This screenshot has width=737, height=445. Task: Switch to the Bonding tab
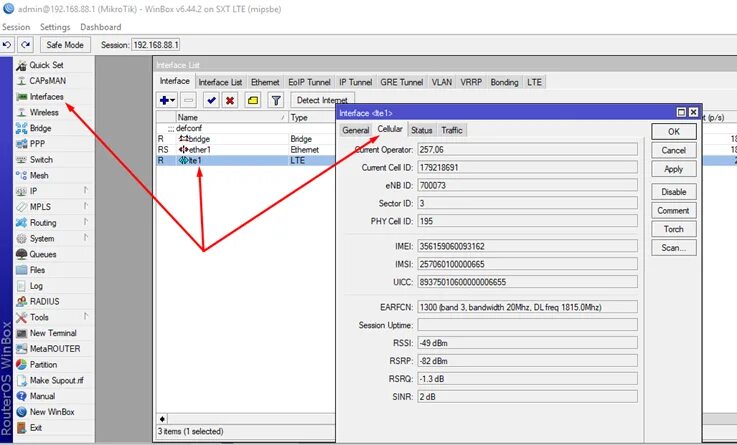[x=504, y=82]
